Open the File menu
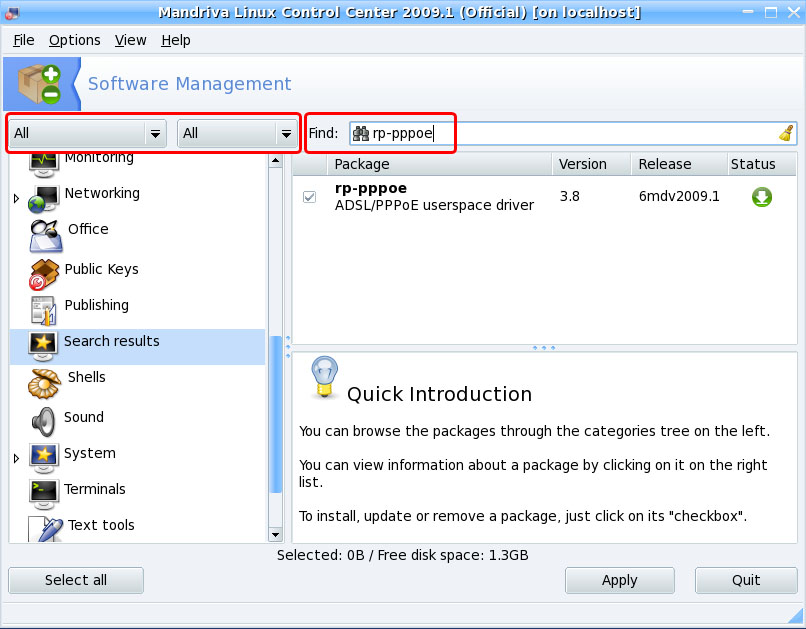Screen dimensions: 806x629 (x=24, y=40)
